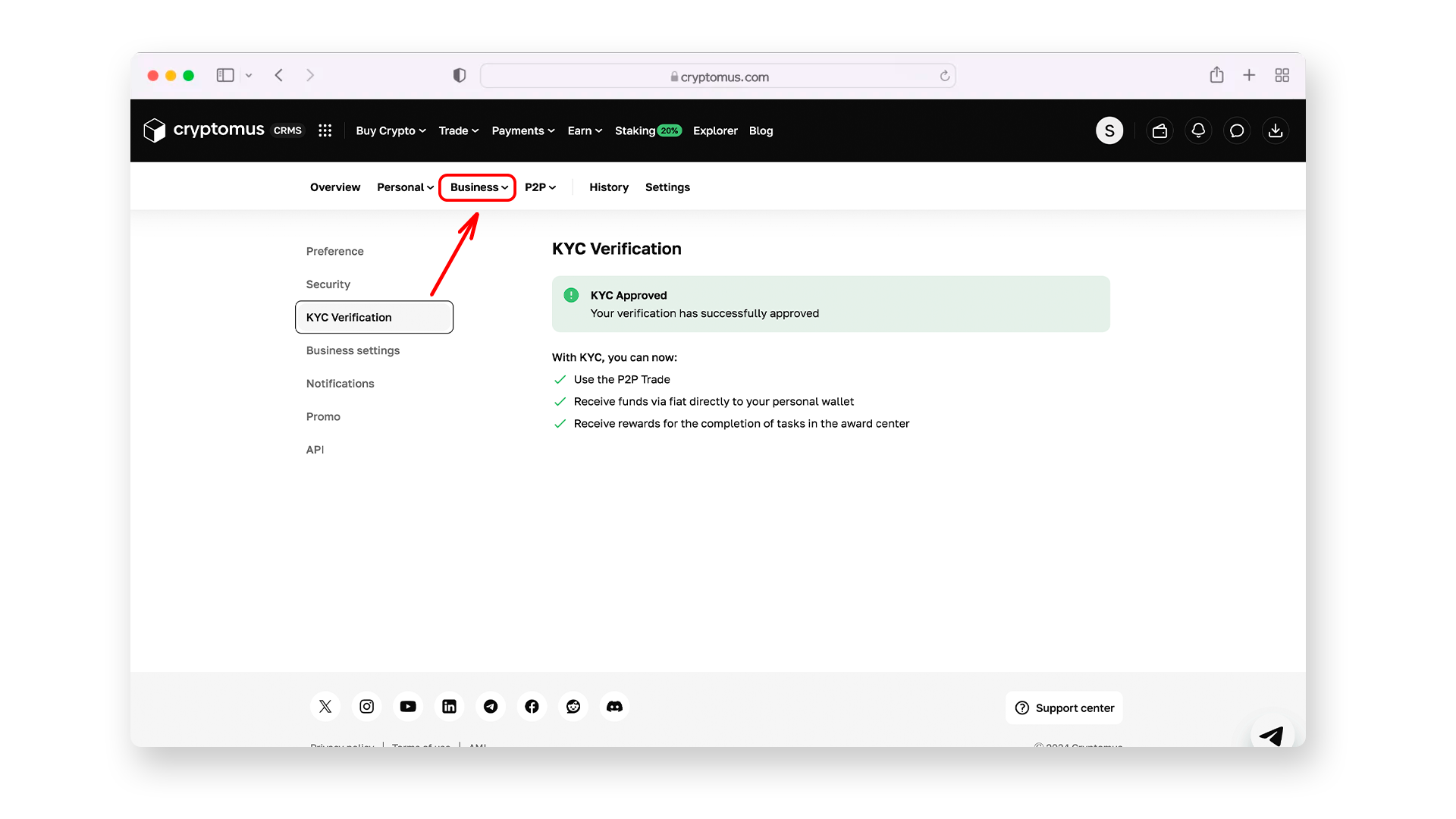Open the Personal dropdown
Screen dimensions: 1456x819
tap(405, 187)
